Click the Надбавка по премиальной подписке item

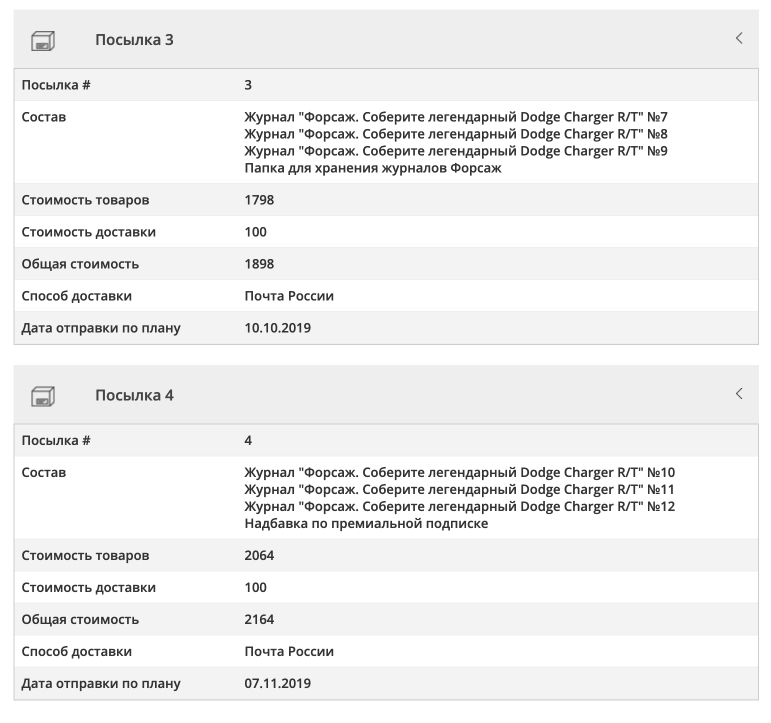(x=366, y=523)
